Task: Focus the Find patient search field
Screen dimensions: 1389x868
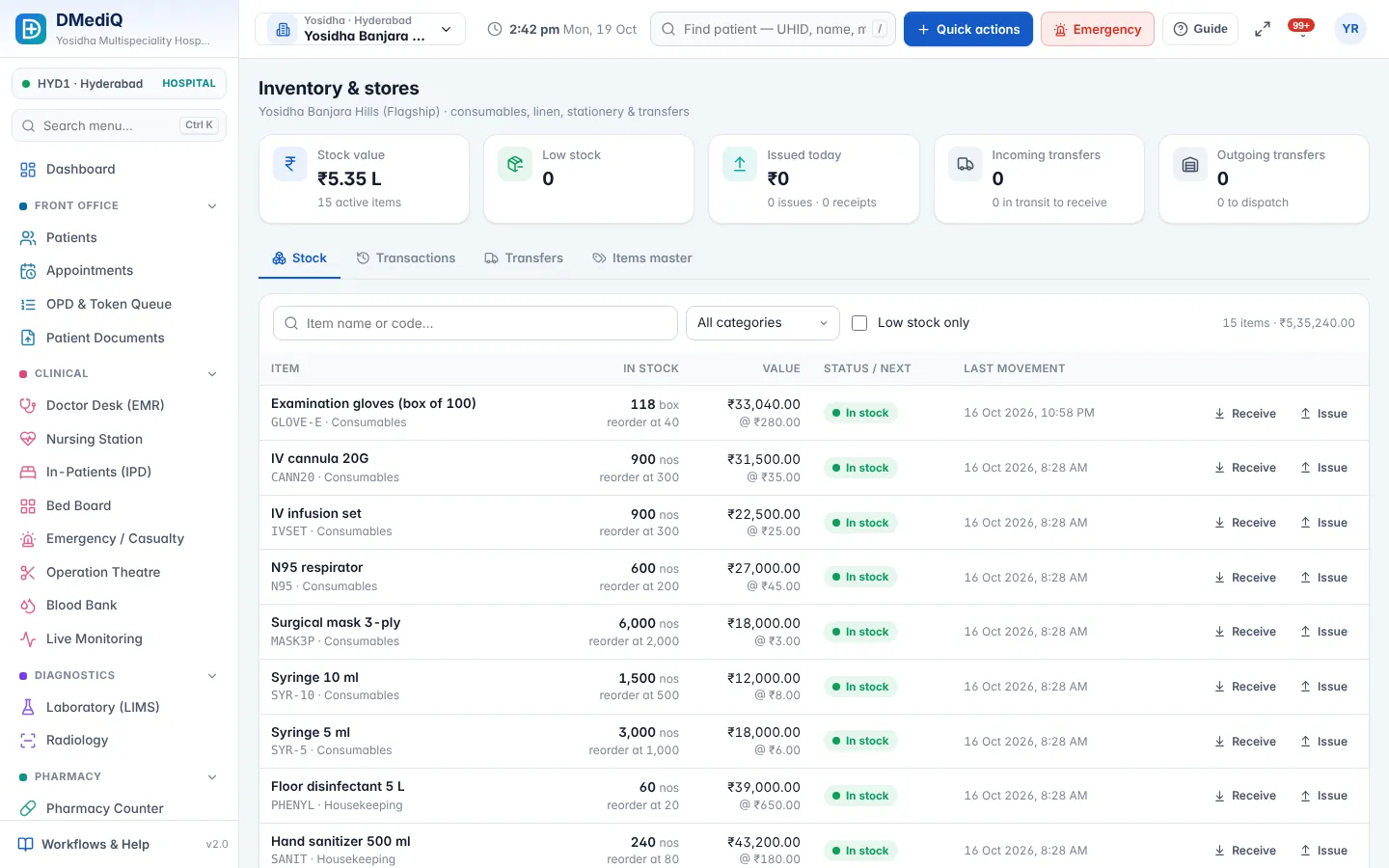Action: tap(774, 29)
